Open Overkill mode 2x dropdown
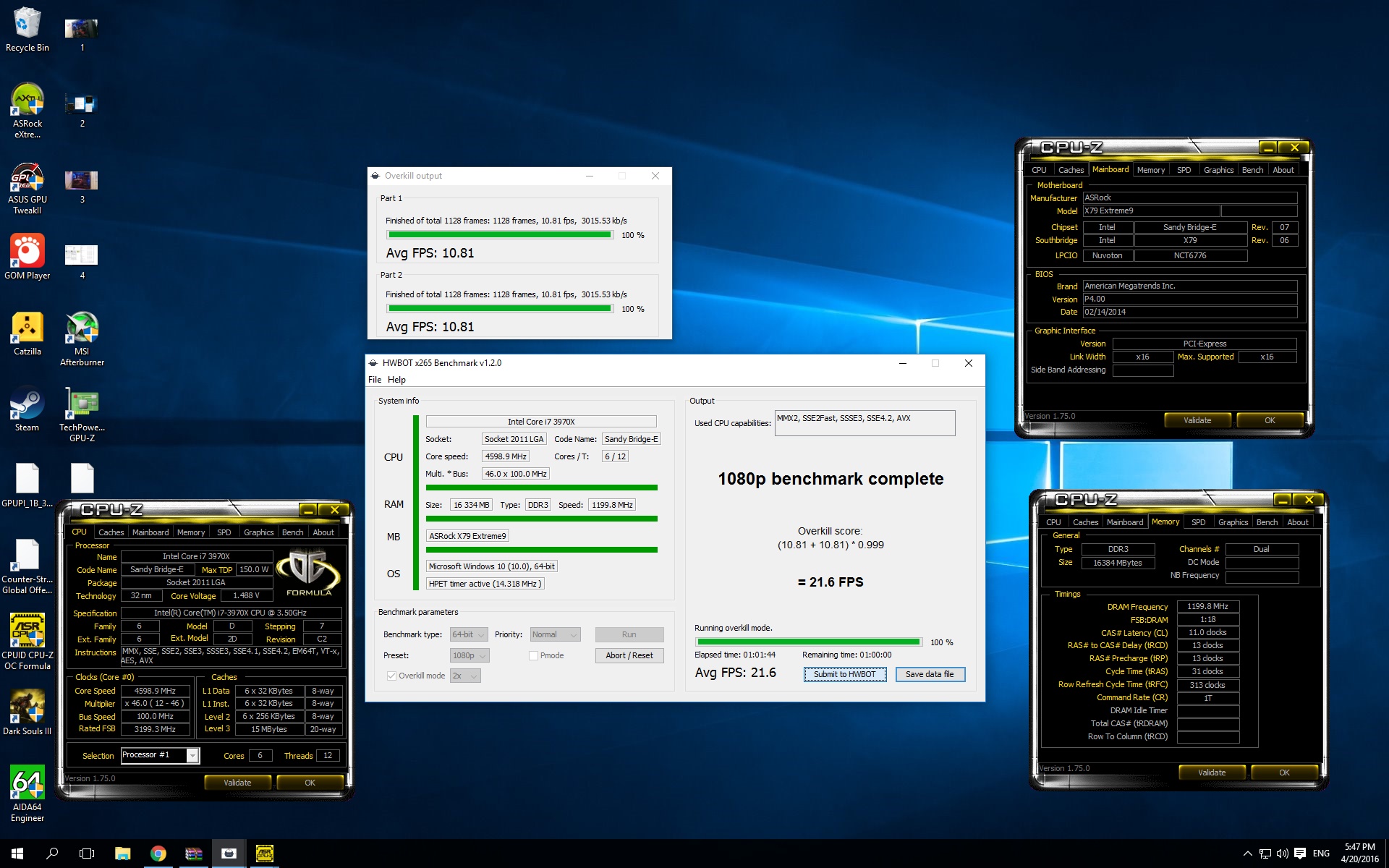1389x868 pixels. coord(465,676)
